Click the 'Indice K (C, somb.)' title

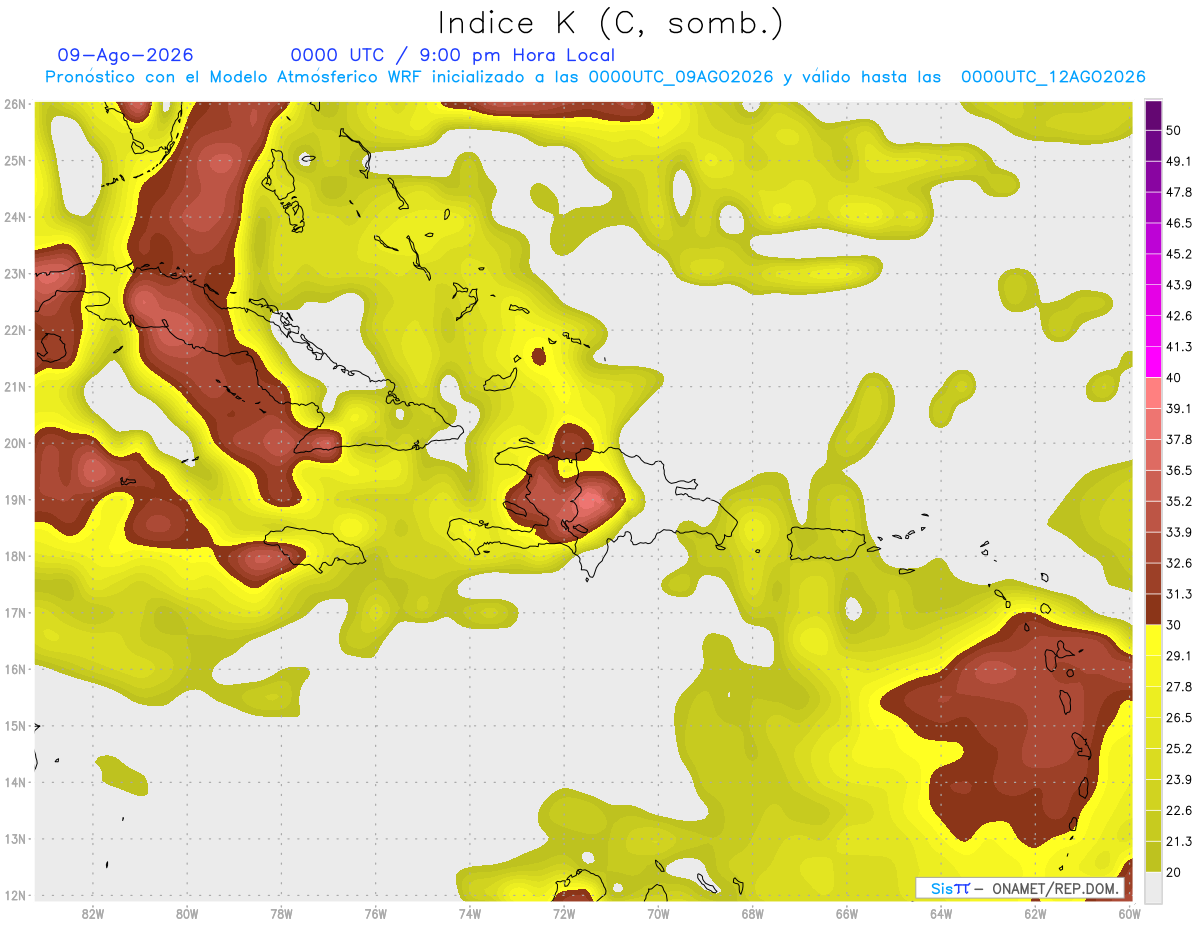coord(611,24)
